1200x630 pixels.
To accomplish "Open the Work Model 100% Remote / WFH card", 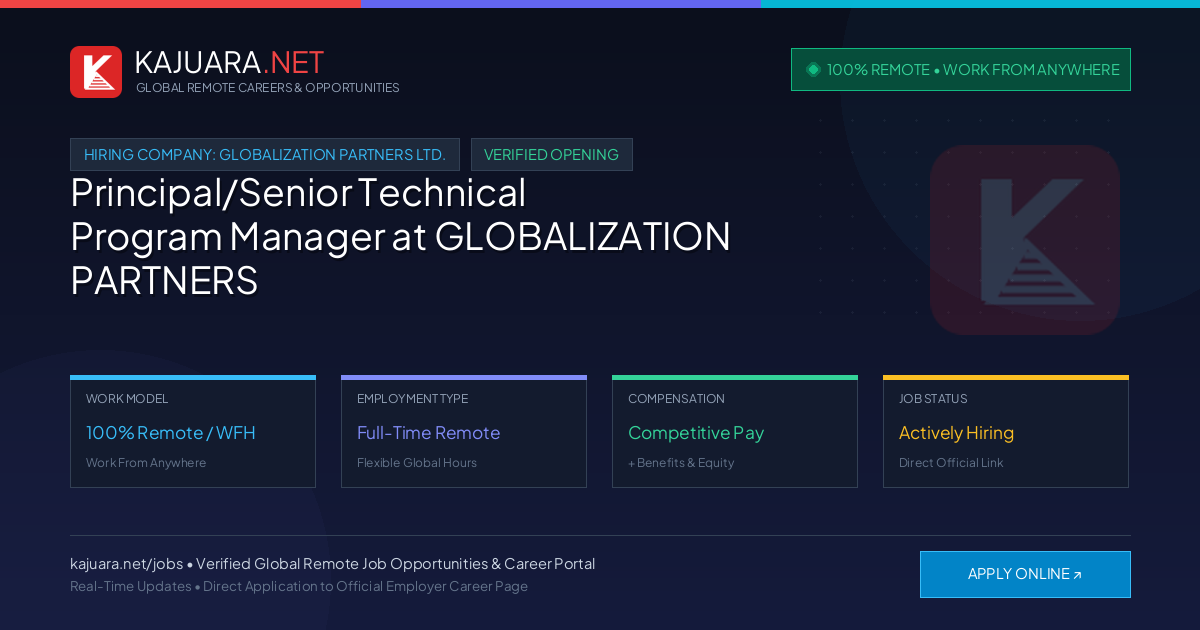I will coord(193,432).
